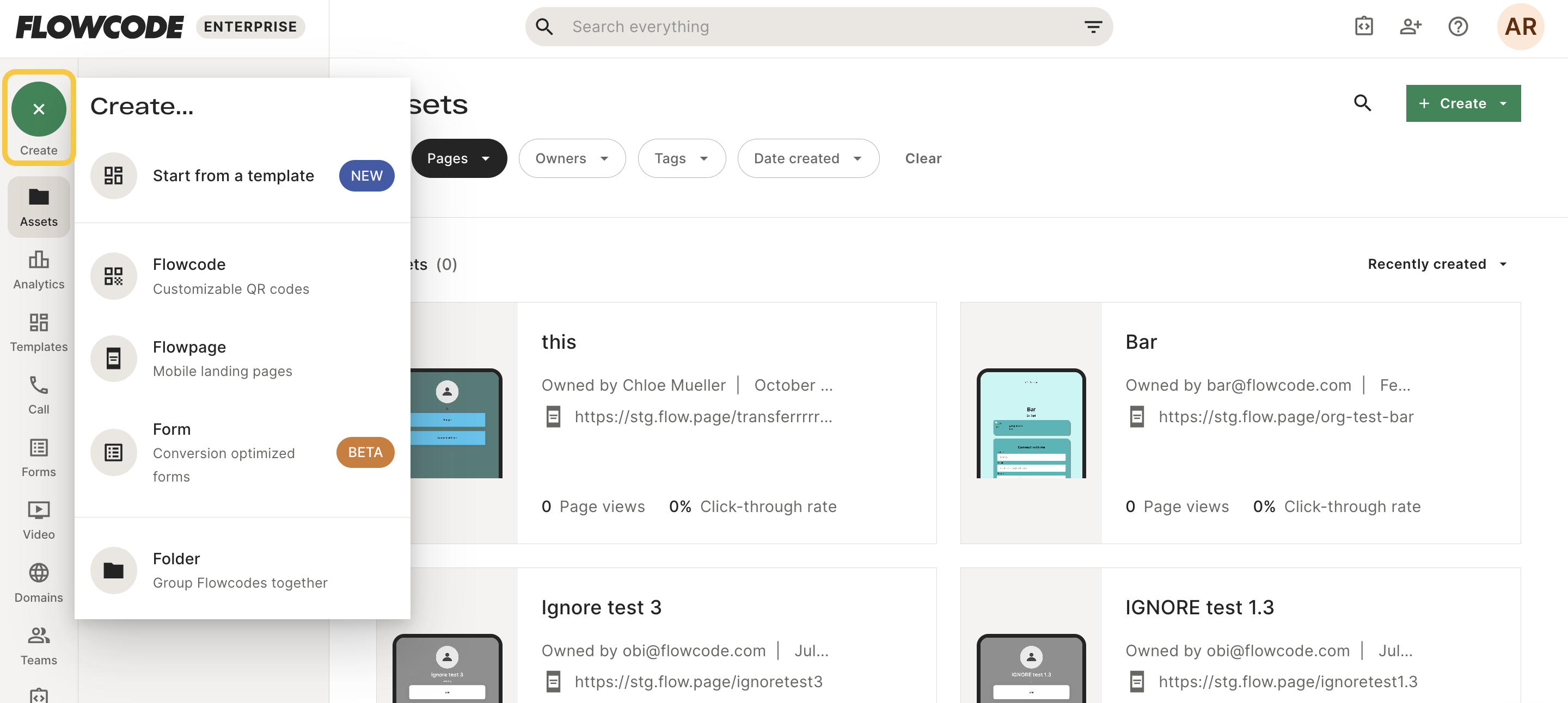Open developer portal icon in header

(1363, 26)
